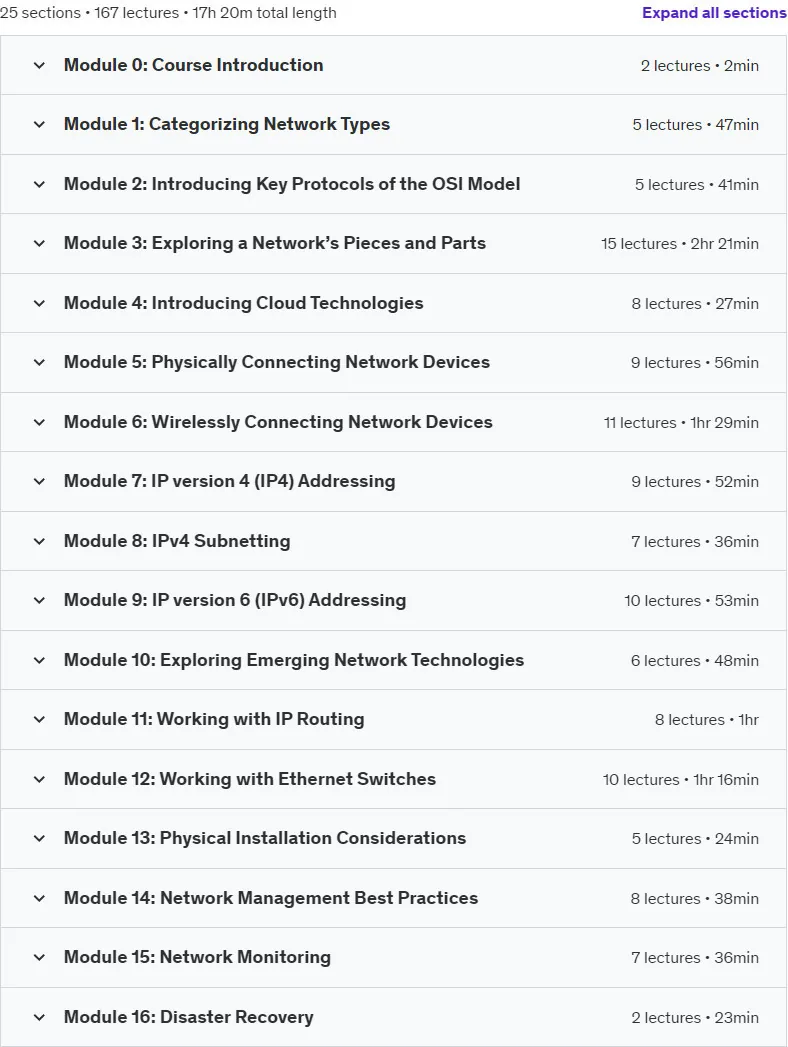Screen dimensions: 788x1047
Task: Click the 11 lectures 1hr 29min summary
Action: click(x=680, y=423)
